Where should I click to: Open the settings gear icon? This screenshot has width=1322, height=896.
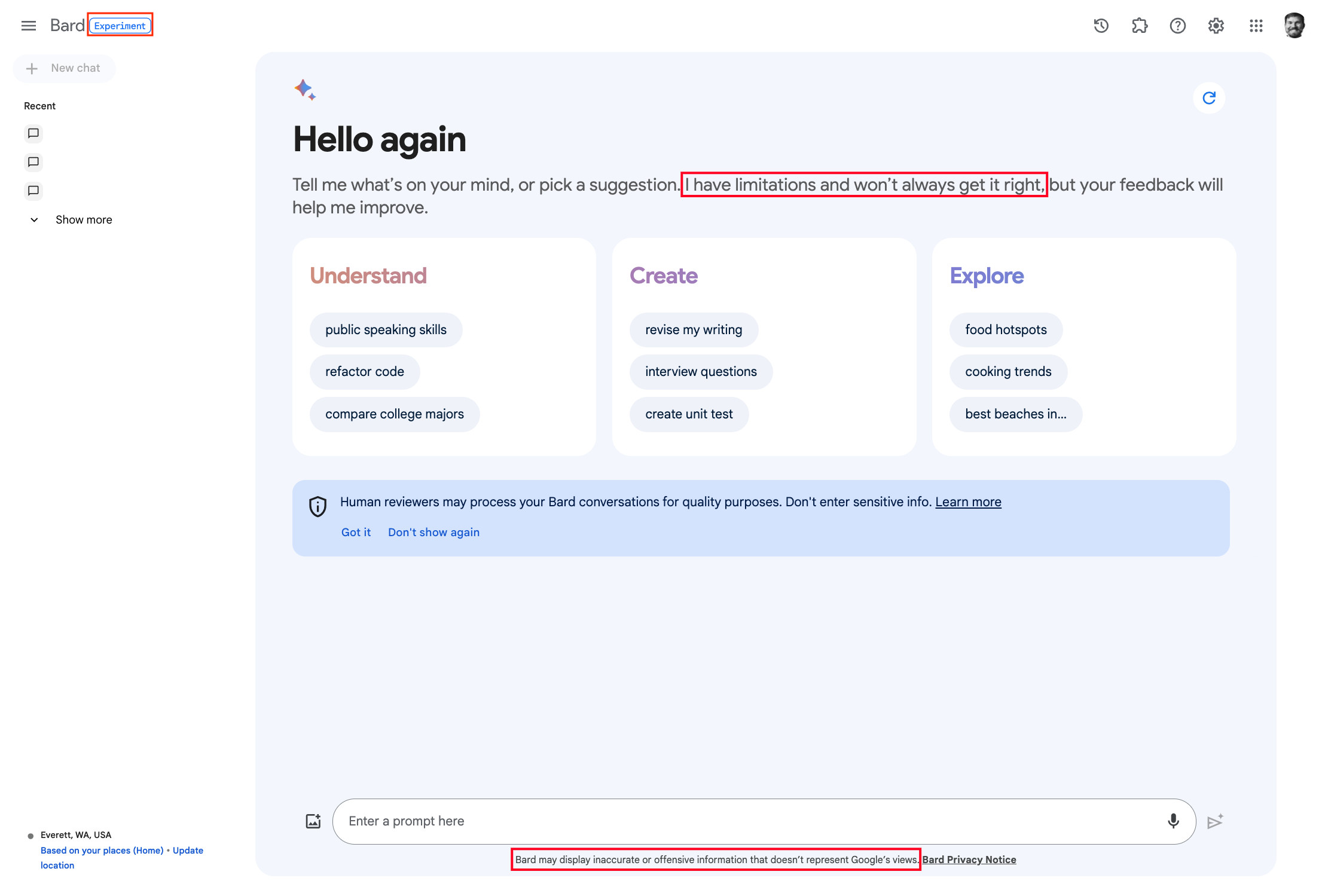(x=1216, y=26)
